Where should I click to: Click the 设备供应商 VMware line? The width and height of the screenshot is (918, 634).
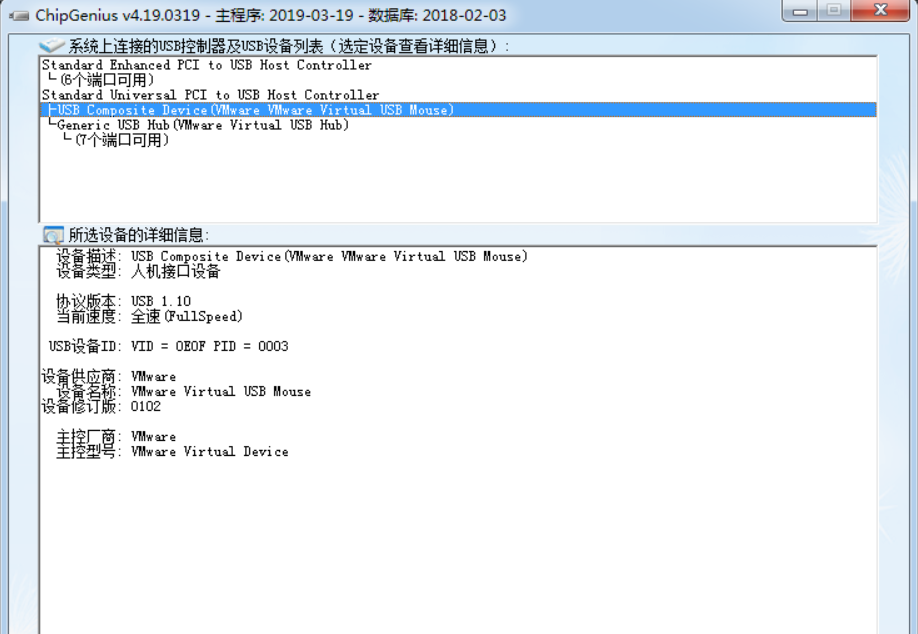(x=108, y=376)
